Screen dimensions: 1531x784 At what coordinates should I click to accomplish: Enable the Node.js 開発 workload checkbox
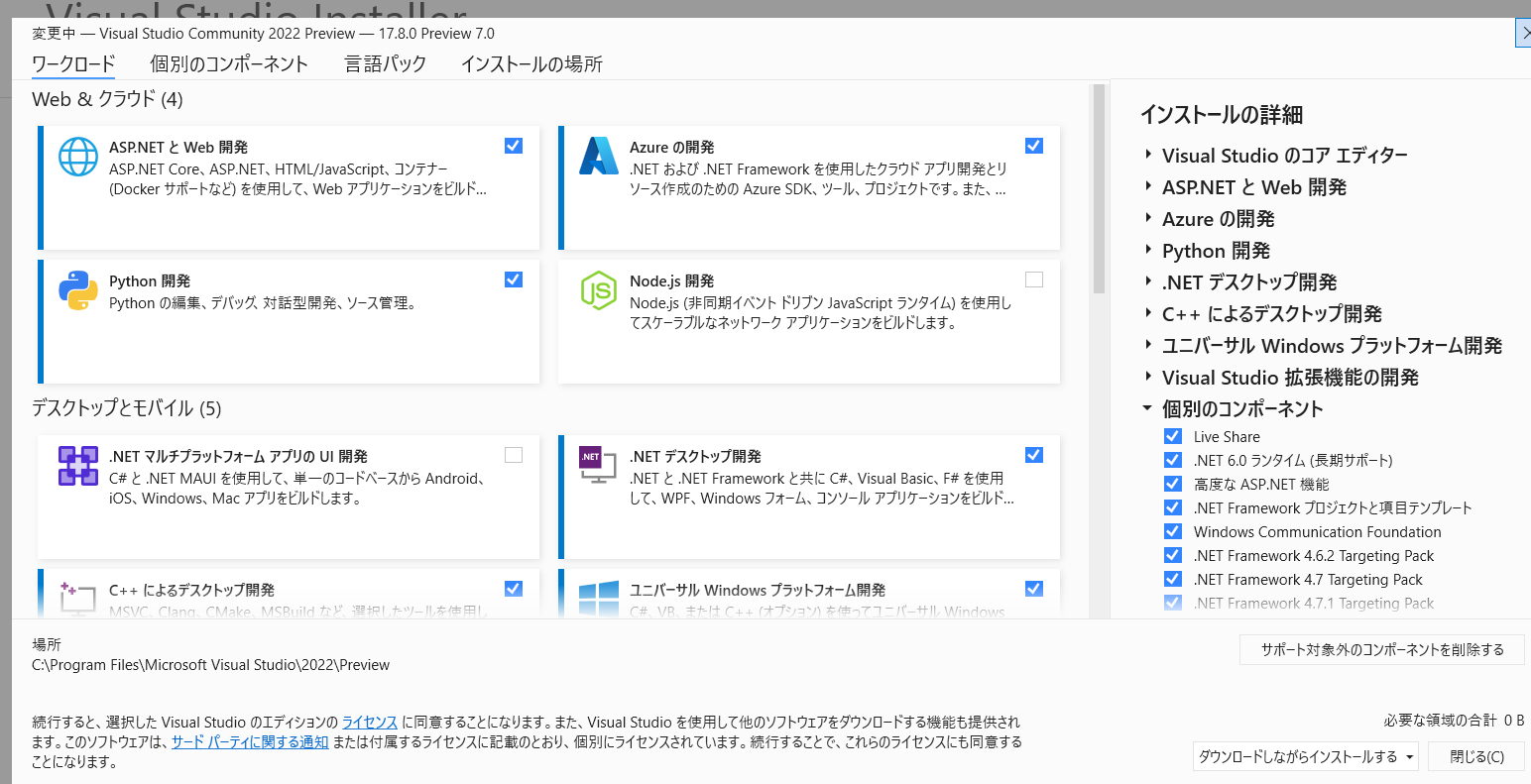point(1034,280)
